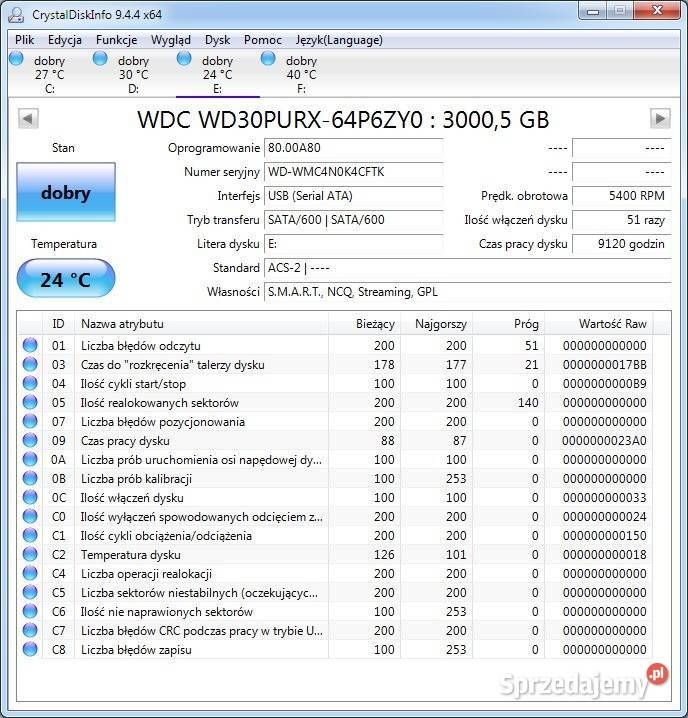Go to next disk with right arrow

[659, 118]
